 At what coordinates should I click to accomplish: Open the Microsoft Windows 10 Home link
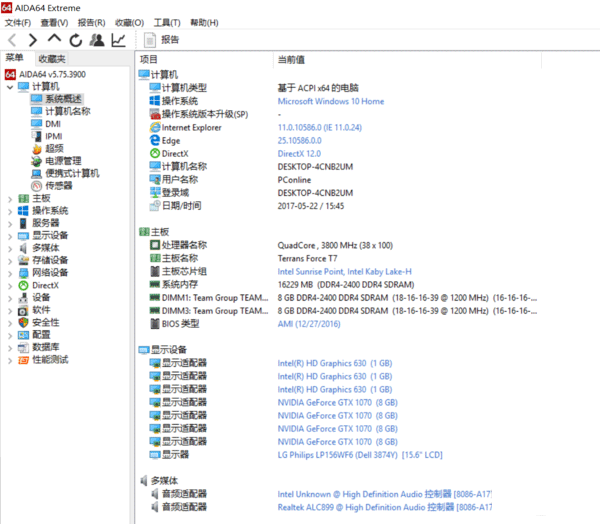click(x=331, y=101)
